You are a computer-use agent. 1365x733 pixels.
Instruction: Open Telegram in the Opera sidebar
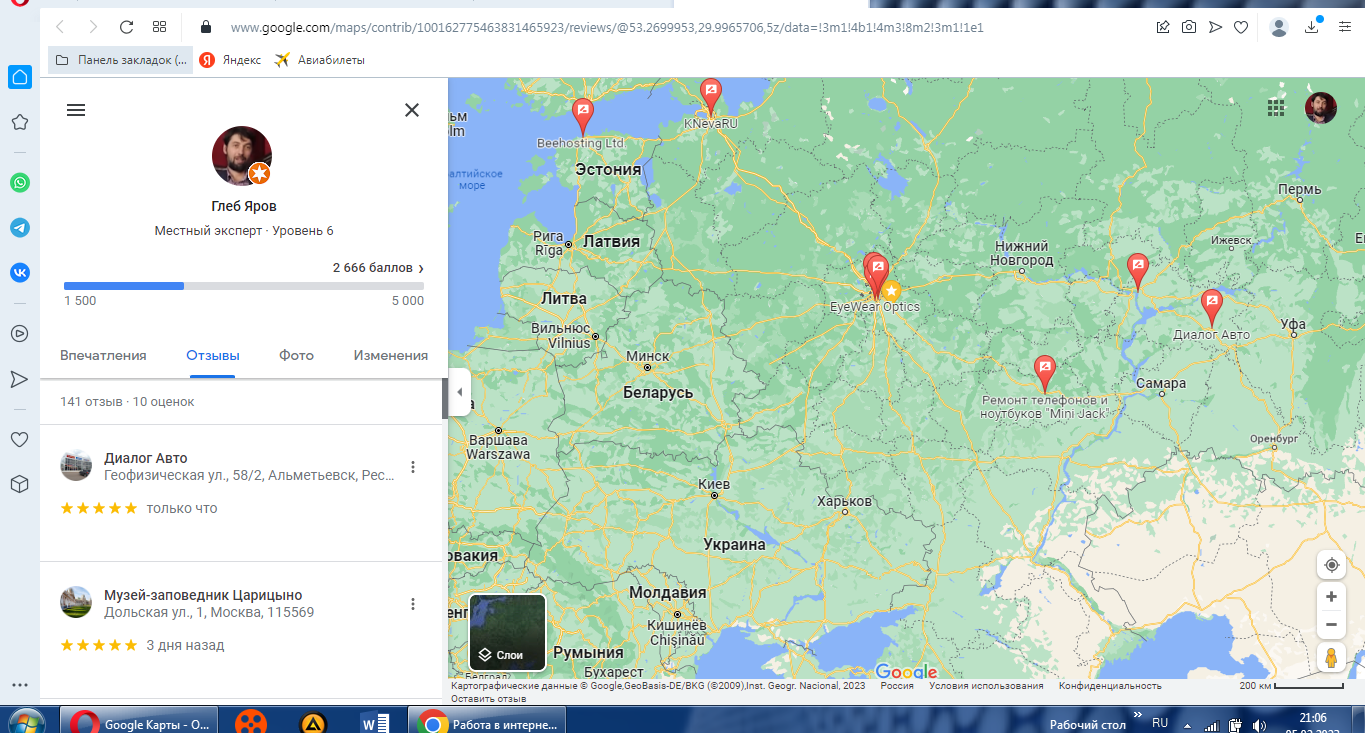click(19, 227)
